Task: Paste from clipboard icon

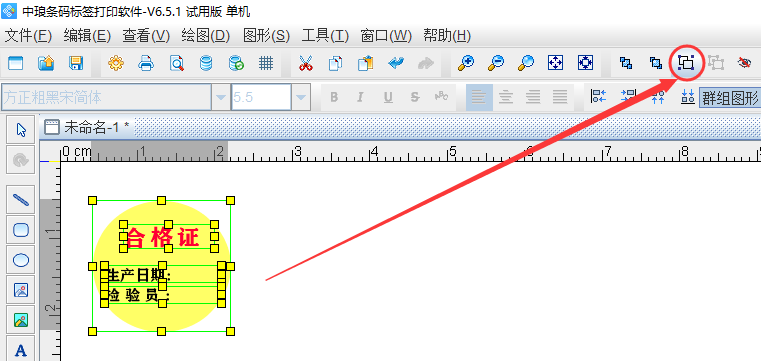Action: [365, 63]
